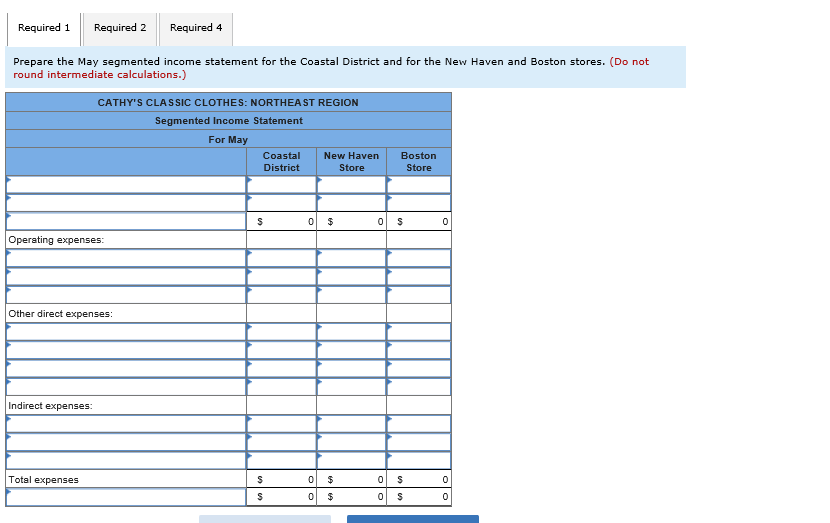Open third label dropdown, left of the top subtotal zeros
The width and height of the screenshot is (830, 523).
[126, 221]
